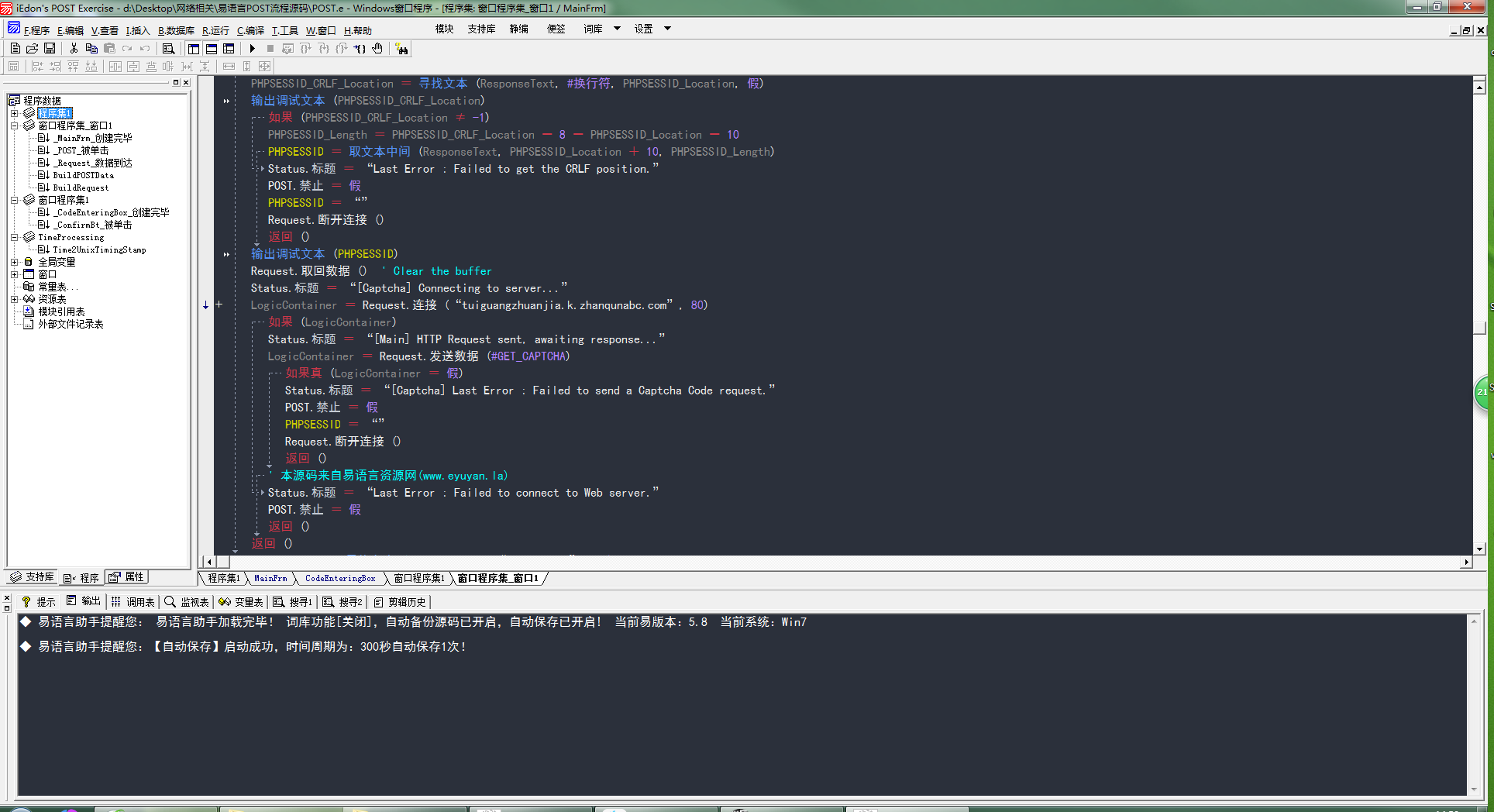Click the 便签 button
Image resolution: width=1494 pixels, height=812 pixels.
pos(556,29)
